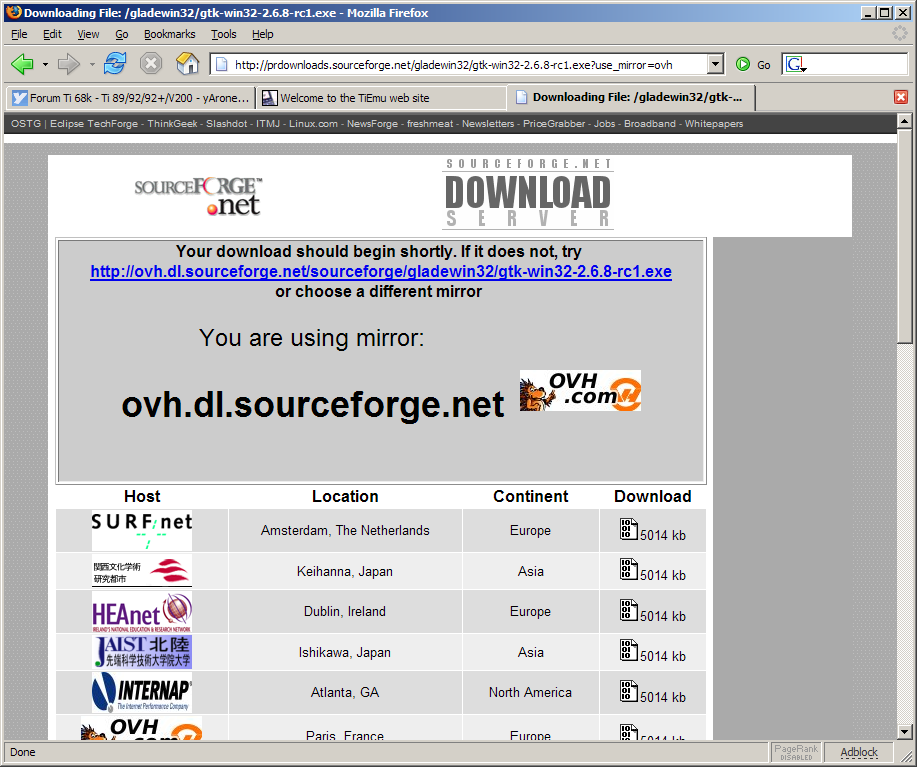Click the download icon for Amsterdam mirror
Screen dimensions: 917x767
(x=629, y=529)
